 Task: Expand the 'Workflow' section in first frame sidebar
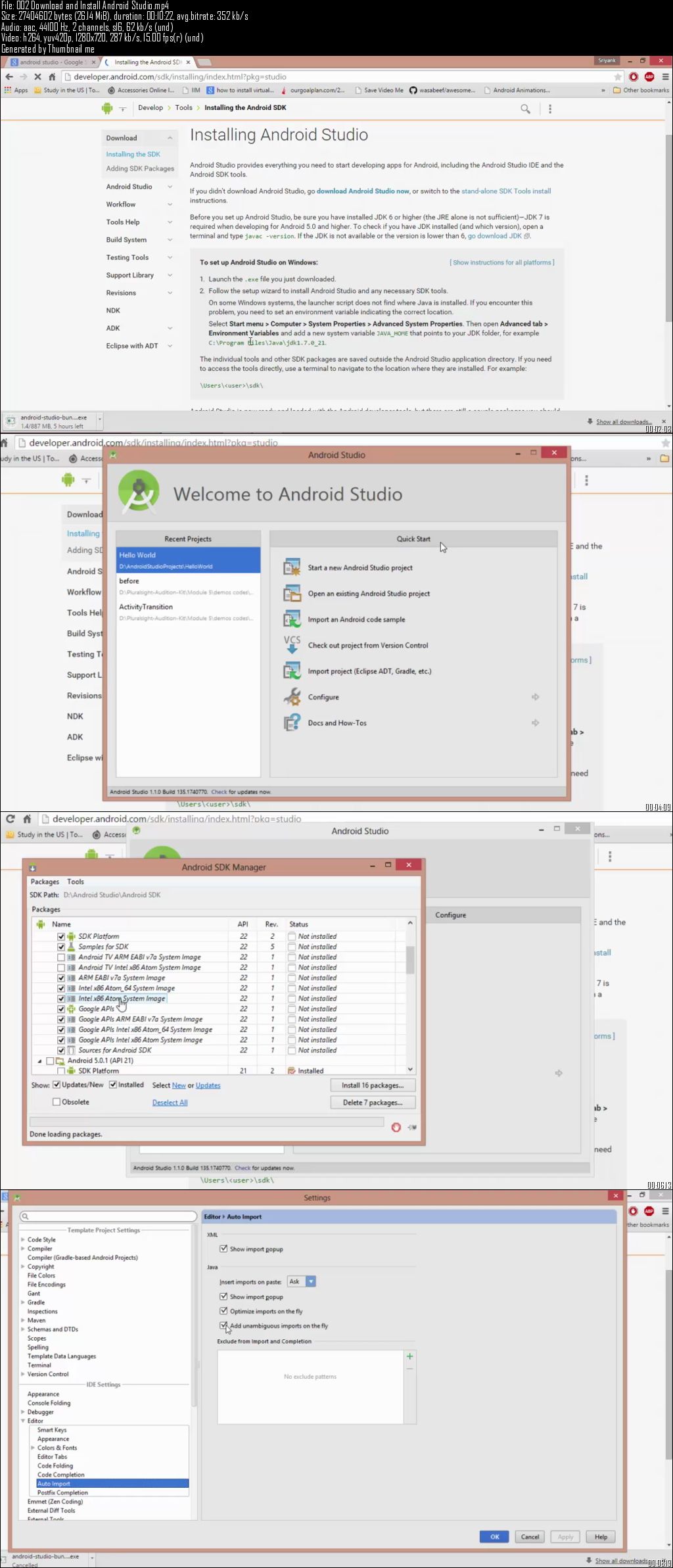pyautogui.click(x=170, y=204)
